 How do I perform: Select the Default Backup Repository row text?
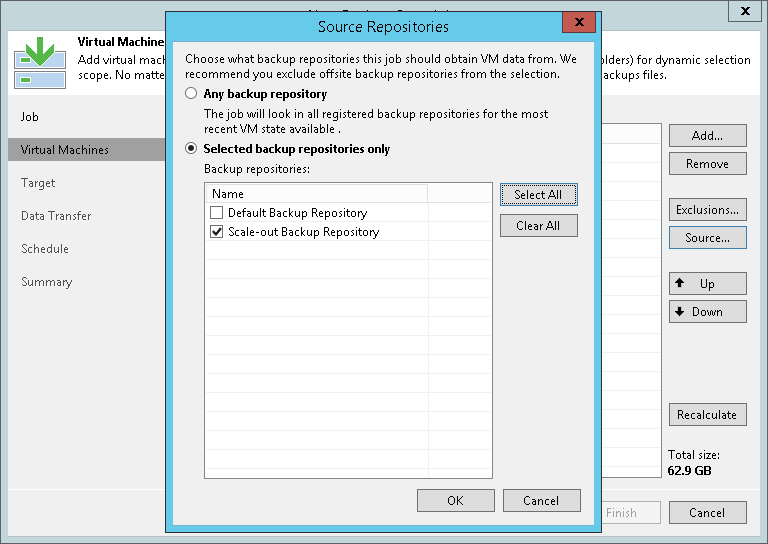(x=297, y=213)
